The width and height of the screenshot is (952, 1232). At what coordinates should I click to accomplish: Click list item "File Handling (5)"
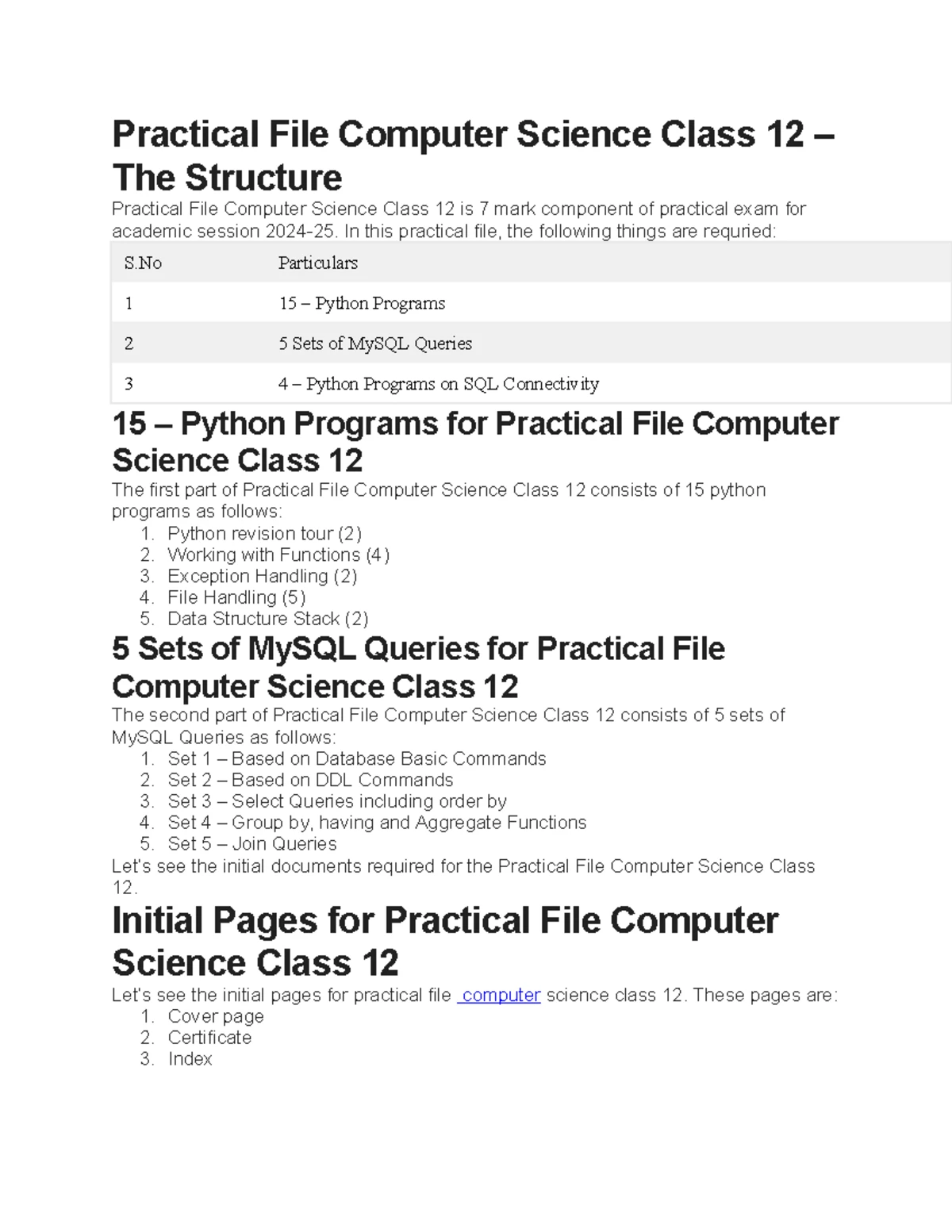(x=236, y=597)
